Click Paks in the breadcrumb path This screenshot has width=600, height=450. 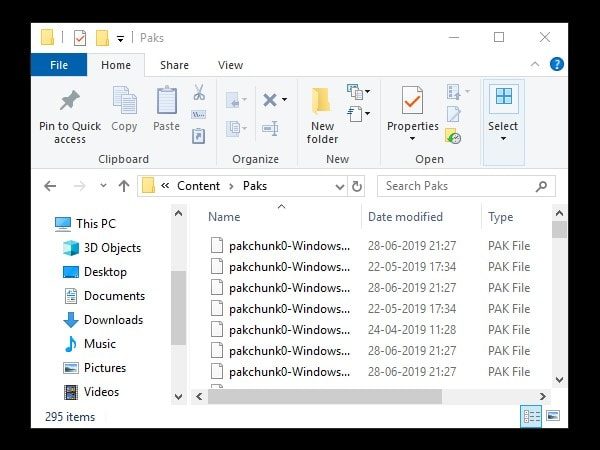pos(255,186)
